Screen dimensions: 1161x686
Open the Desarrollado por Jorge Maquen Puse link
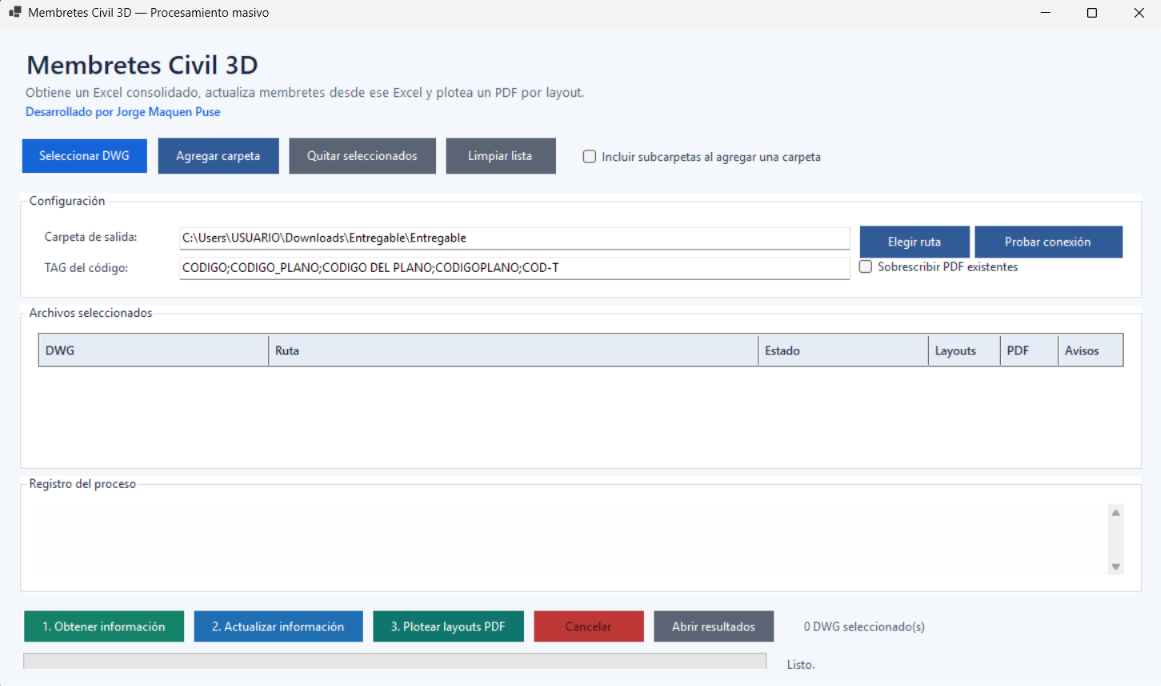point(123,112)
